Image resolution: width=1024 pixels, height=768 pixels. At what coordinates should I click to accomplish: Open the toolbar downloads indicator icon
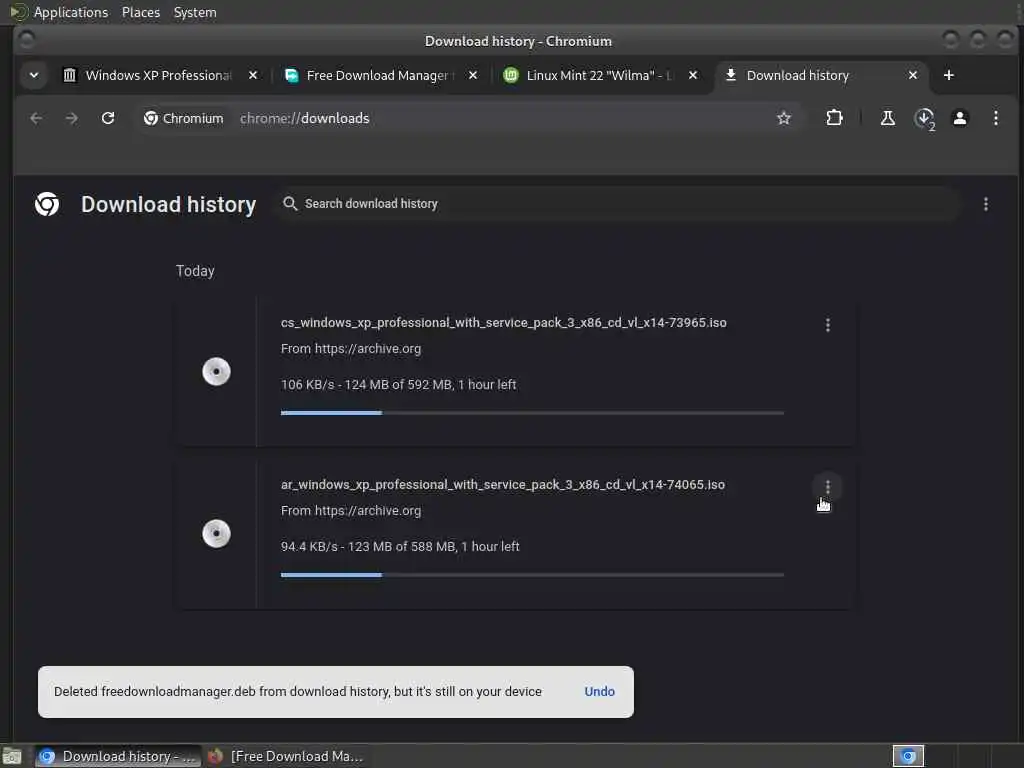[924, 118]
